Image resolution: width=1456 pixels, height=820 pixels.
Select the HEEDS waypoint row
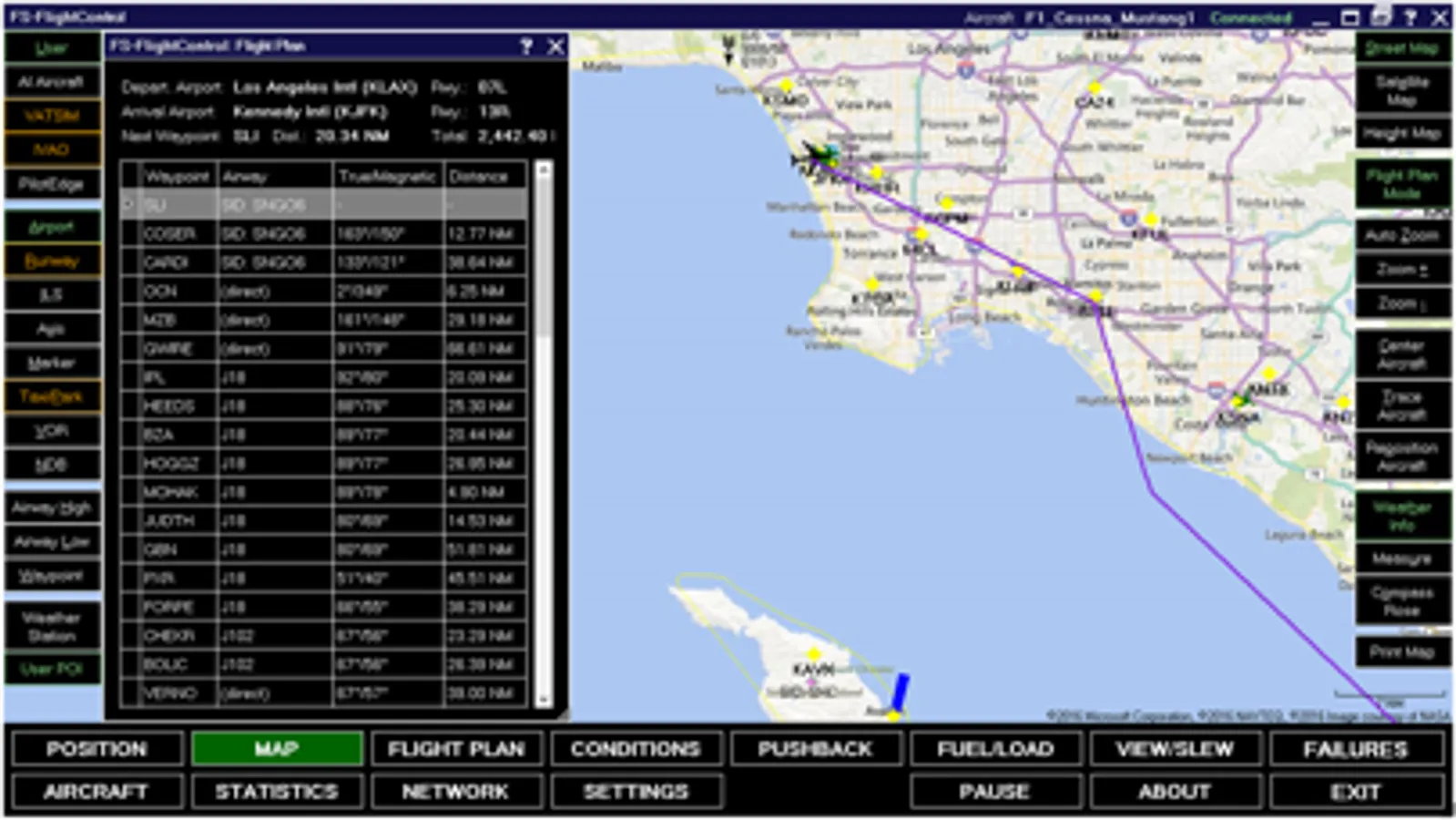(x=324, y=405)
